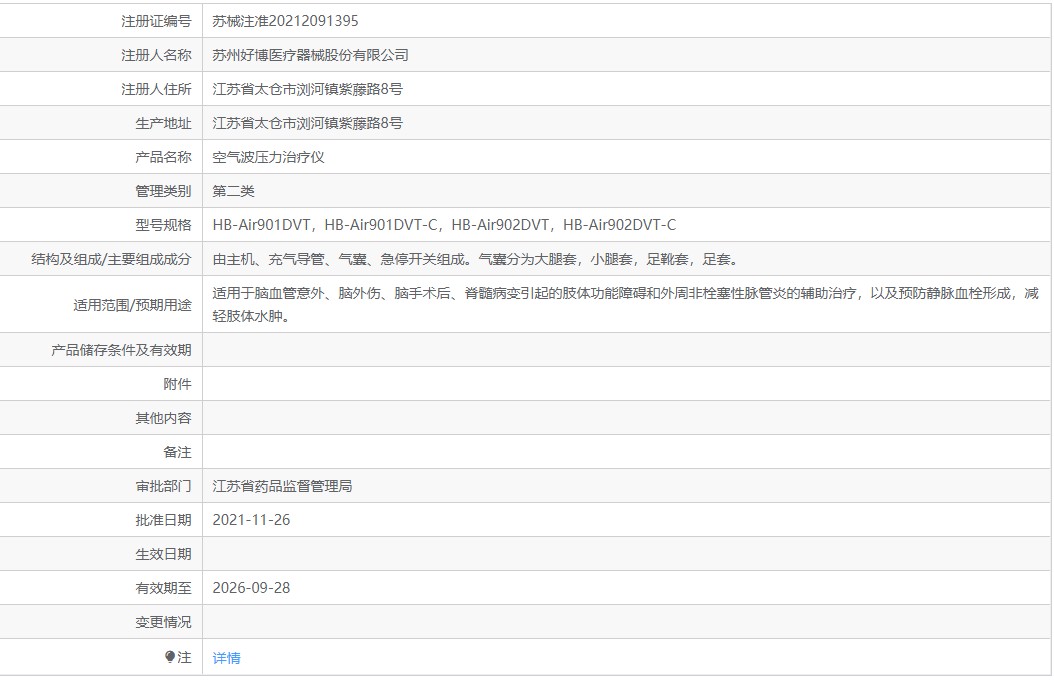Click the 批准日期 label

[x=163, y=520]
